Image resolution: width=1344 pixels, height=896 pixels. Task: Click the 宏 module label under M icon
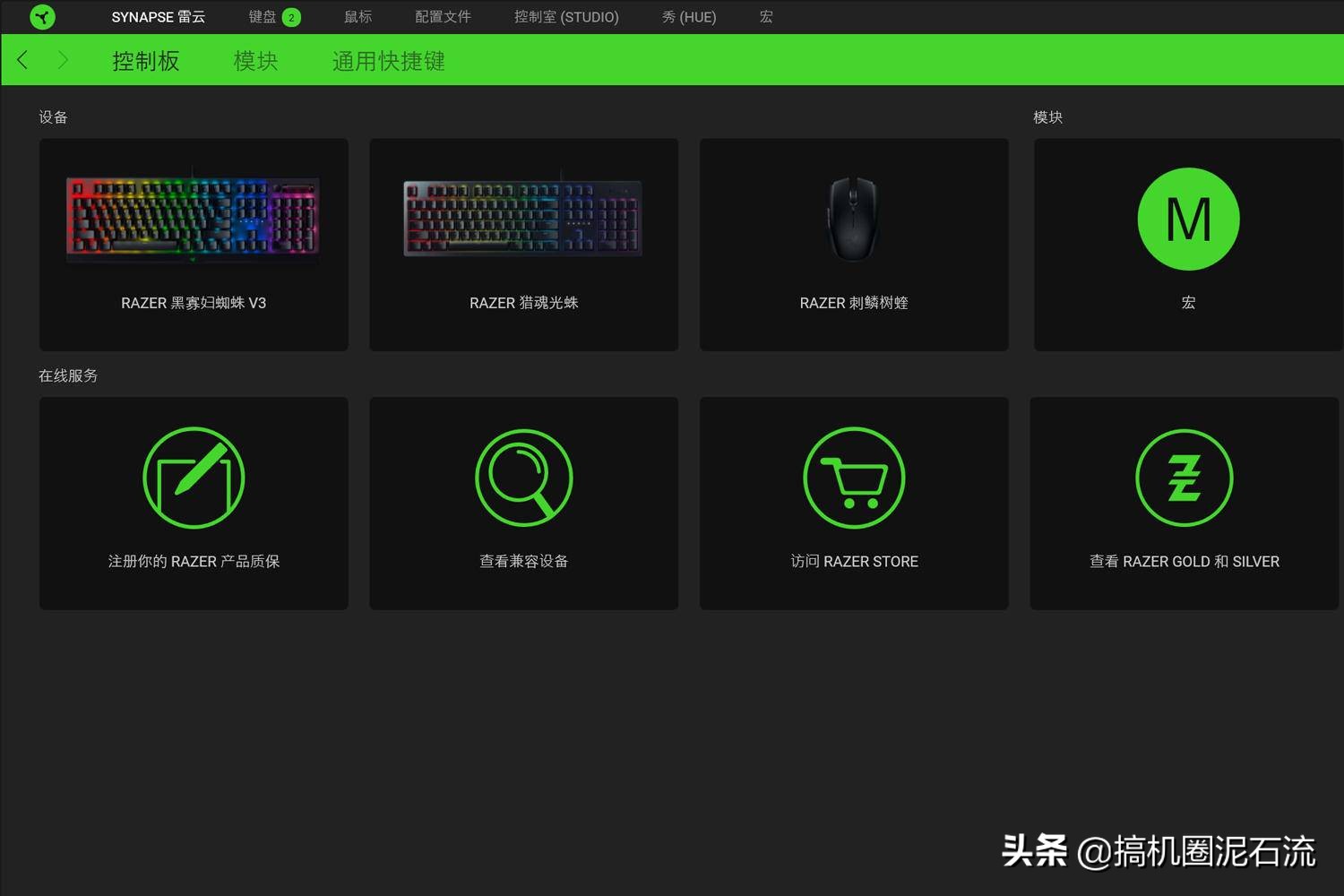tap(1188, 303)
